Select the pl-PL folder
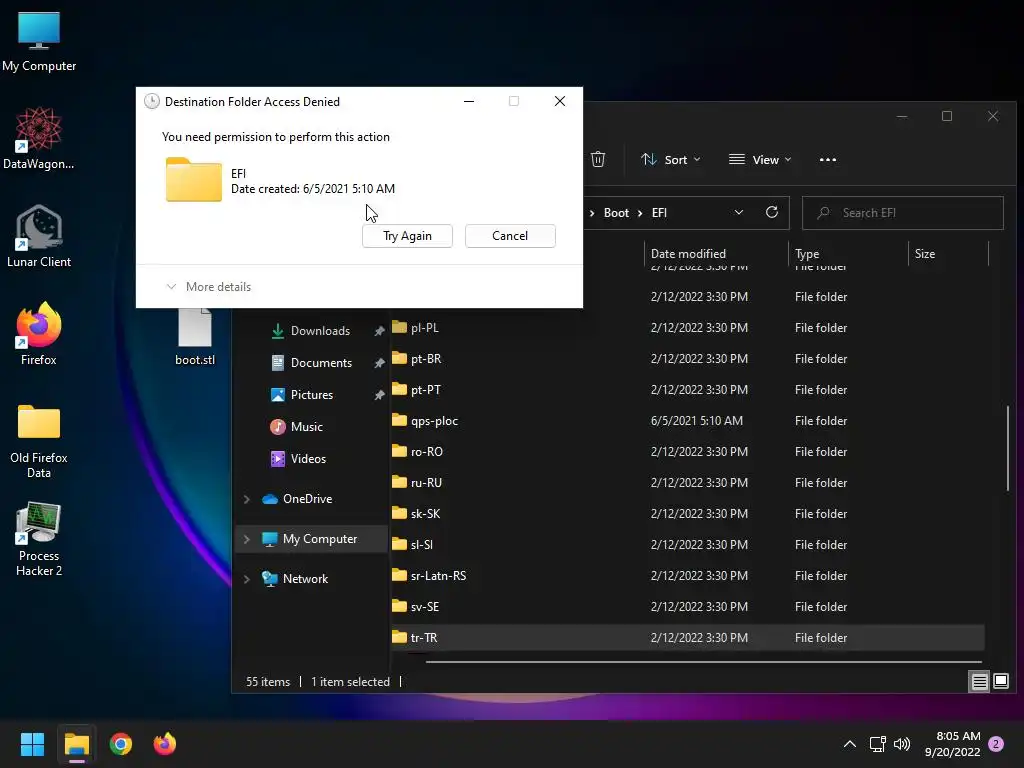This screenshot has height=768, width=1024. pos(688,327)
